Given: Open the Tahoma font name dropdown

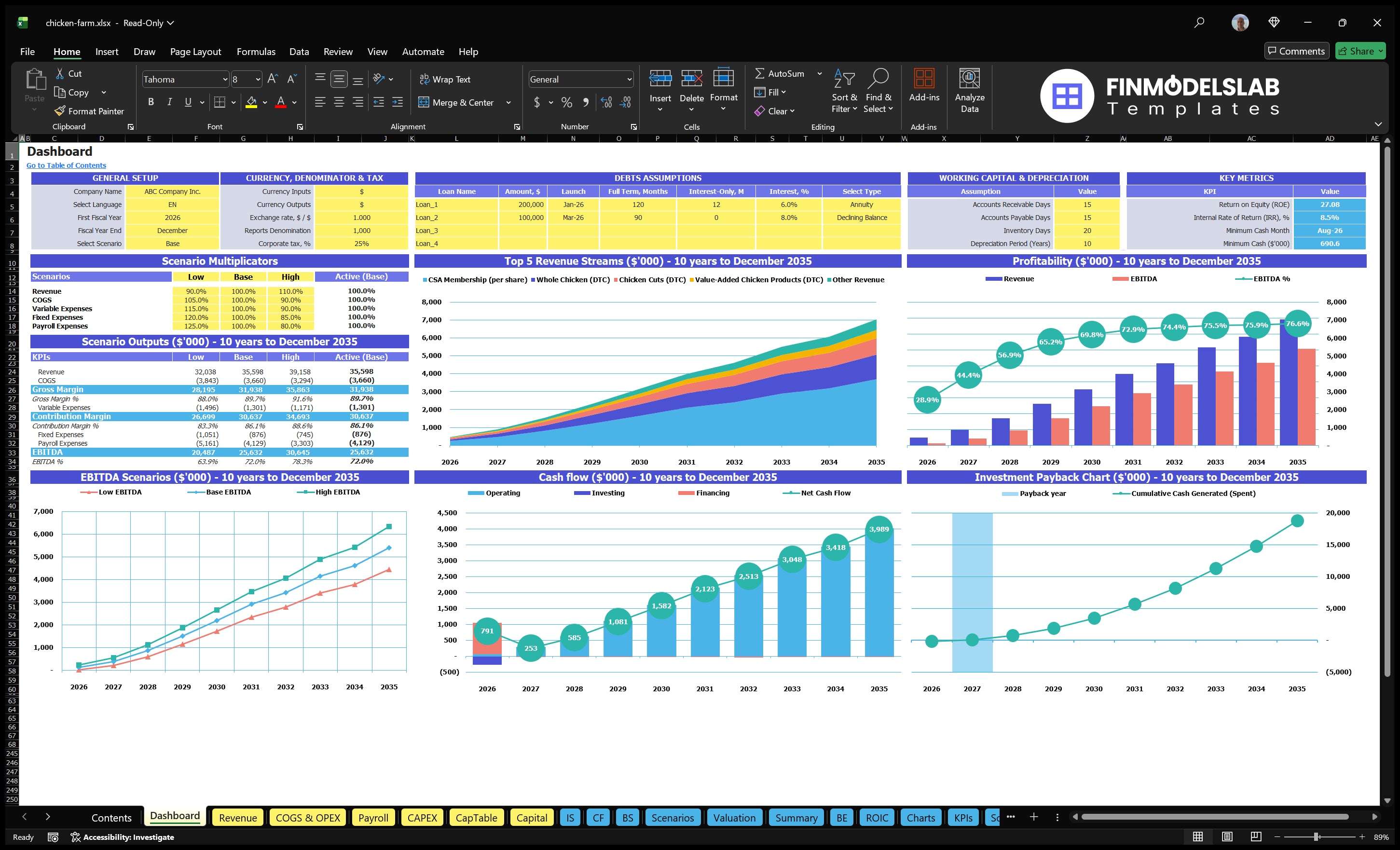Looking at the screenshot, I should pos(225,80).
